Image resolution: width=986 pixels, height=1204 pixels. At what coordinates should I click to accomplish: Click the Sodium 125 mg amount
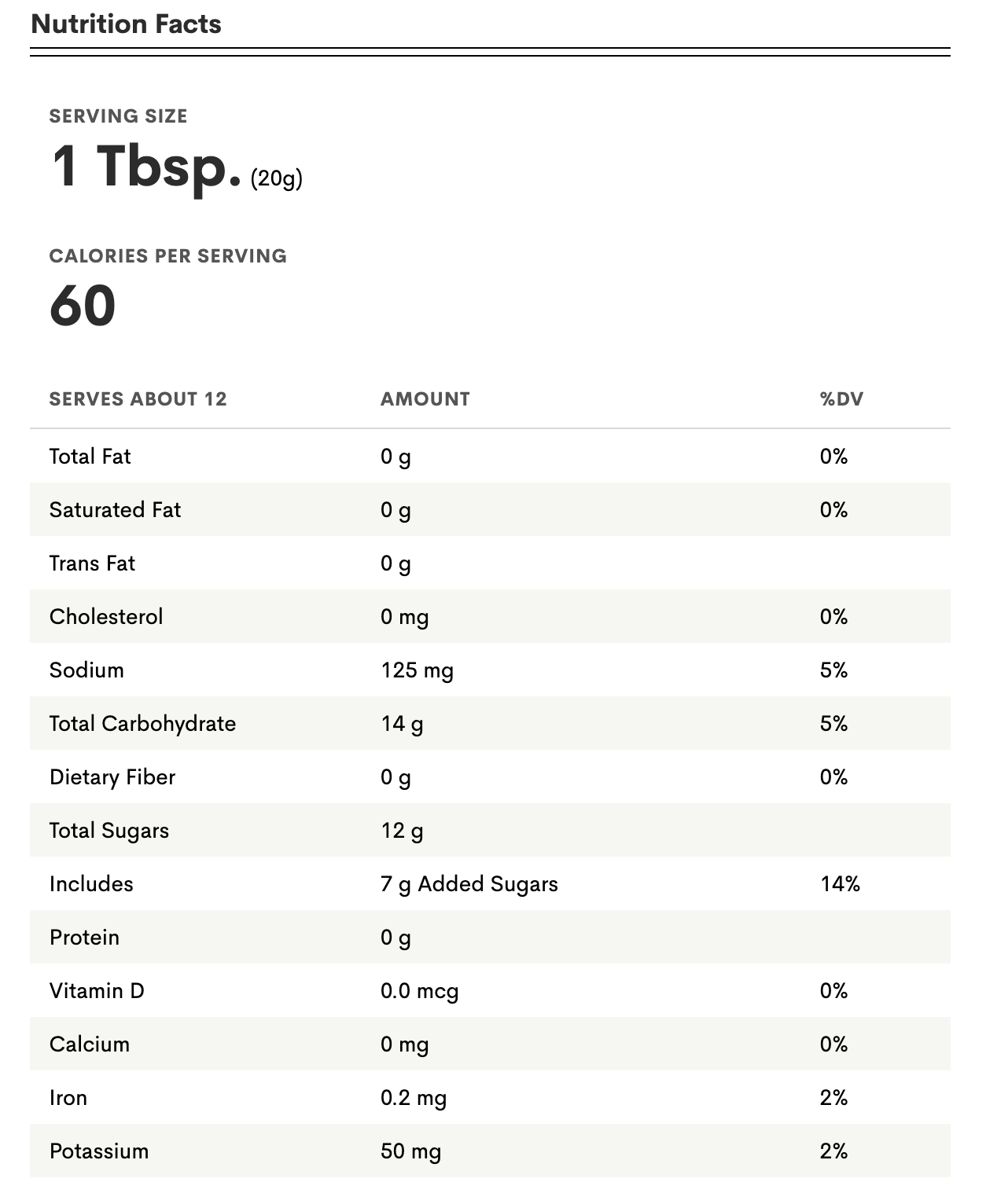(418, 671)
